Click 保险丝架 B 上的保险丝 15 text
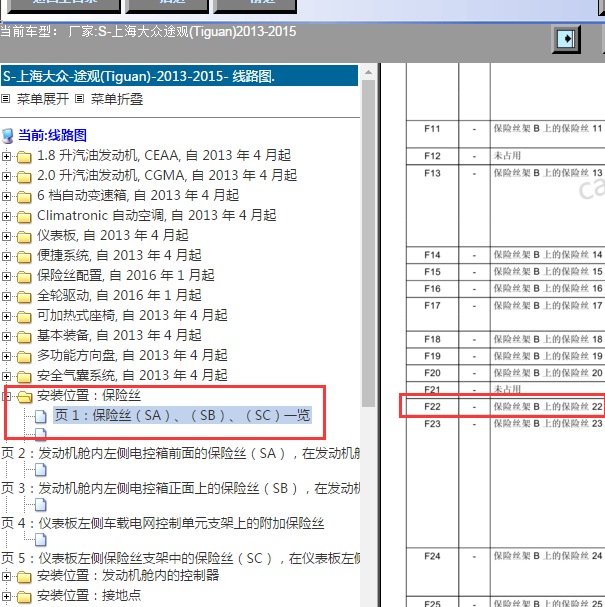Image resolution: width=605 pixels, height=607 pixels. point(548,272)
